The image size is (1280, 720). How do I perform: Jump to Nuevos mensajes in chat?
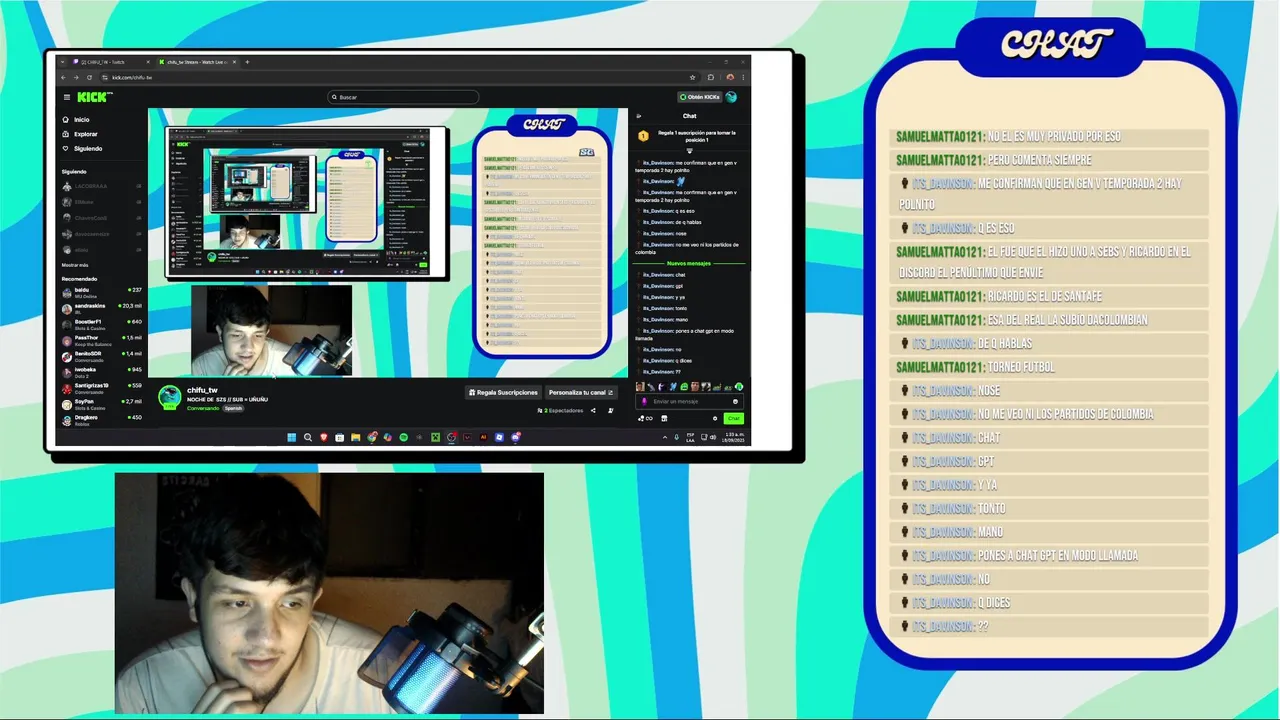(689, 263)
